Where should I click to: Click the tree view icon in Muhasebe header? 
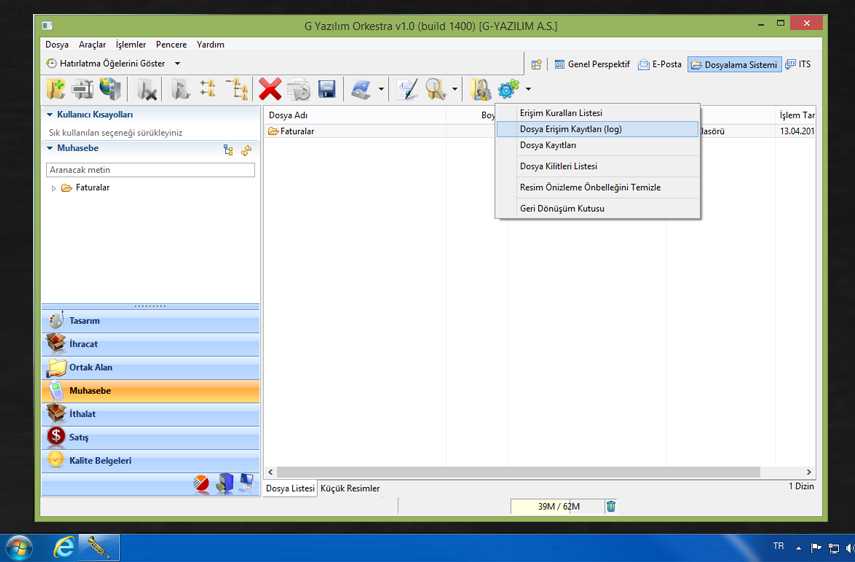pyautogui.click(x=228, y=150)
